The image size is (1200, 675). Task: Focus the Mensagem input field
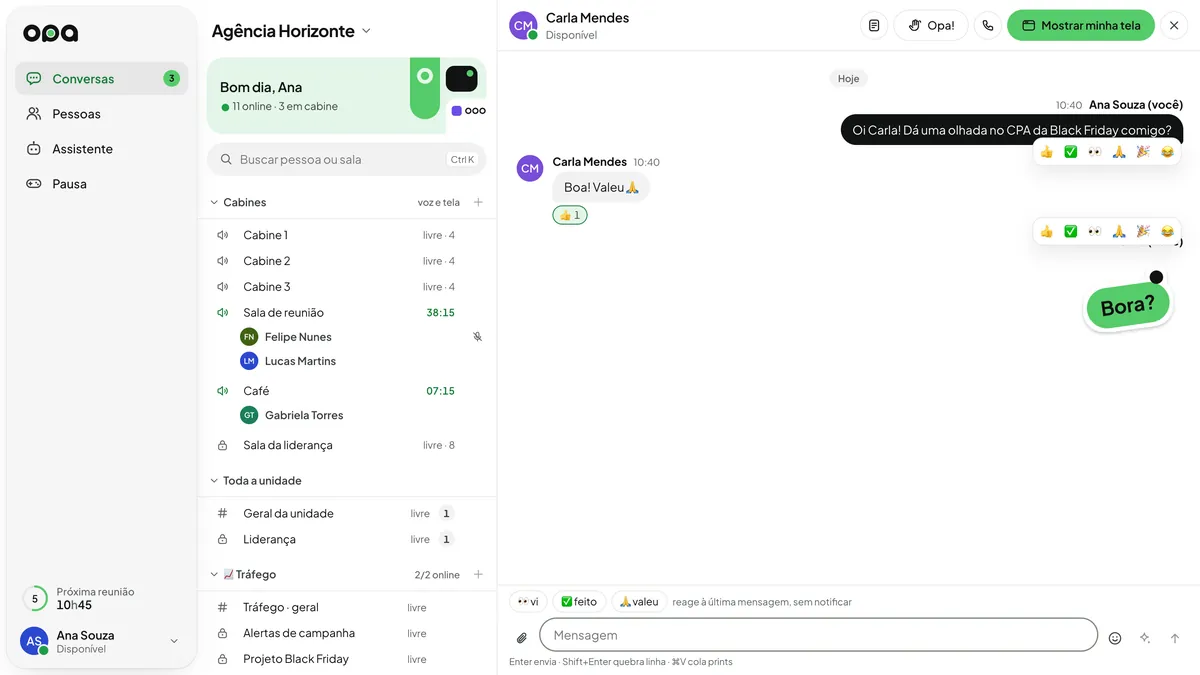tap(818, 635)
